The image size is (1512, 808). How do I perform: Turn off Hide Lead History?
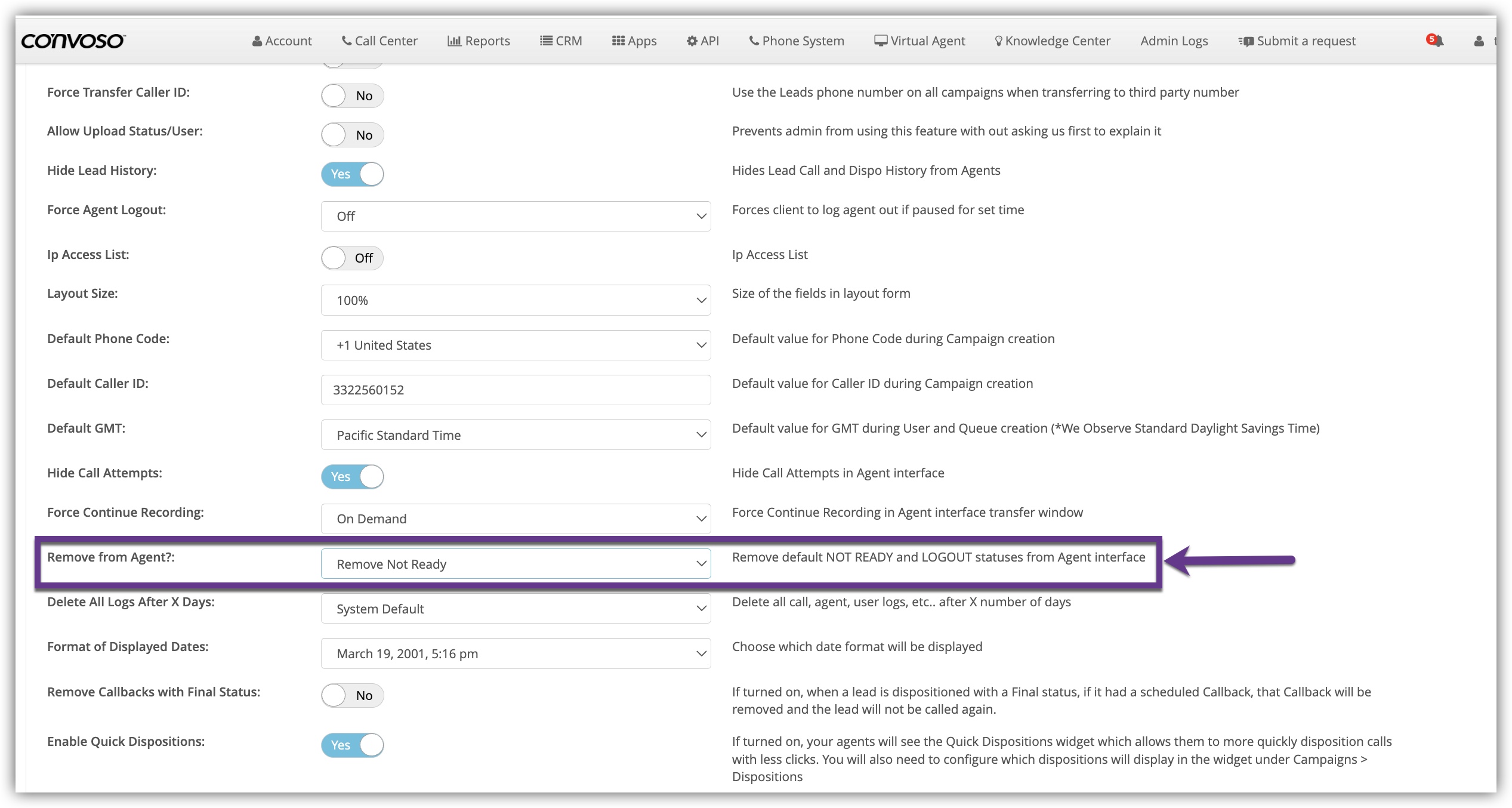pyautogui.click(x=353, y=174)
